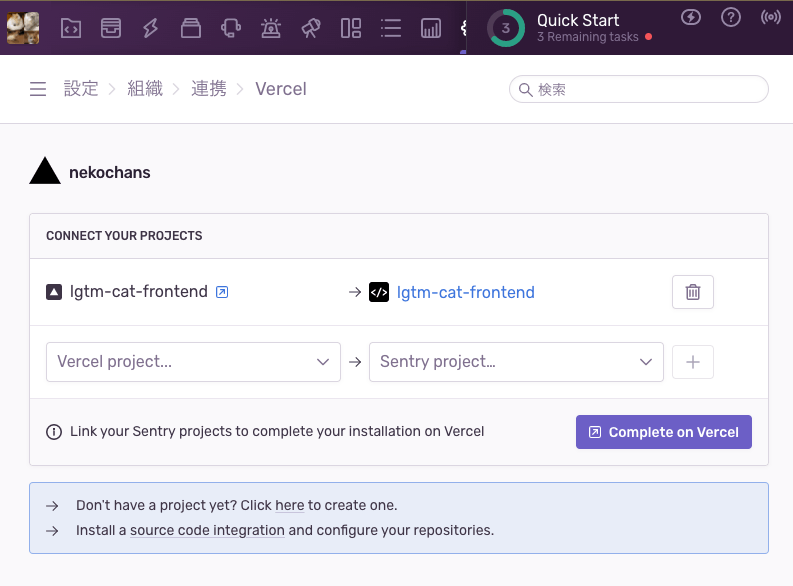
Task: Expand the Sentry project chevron arrow
Action: (x=646, y=362)
